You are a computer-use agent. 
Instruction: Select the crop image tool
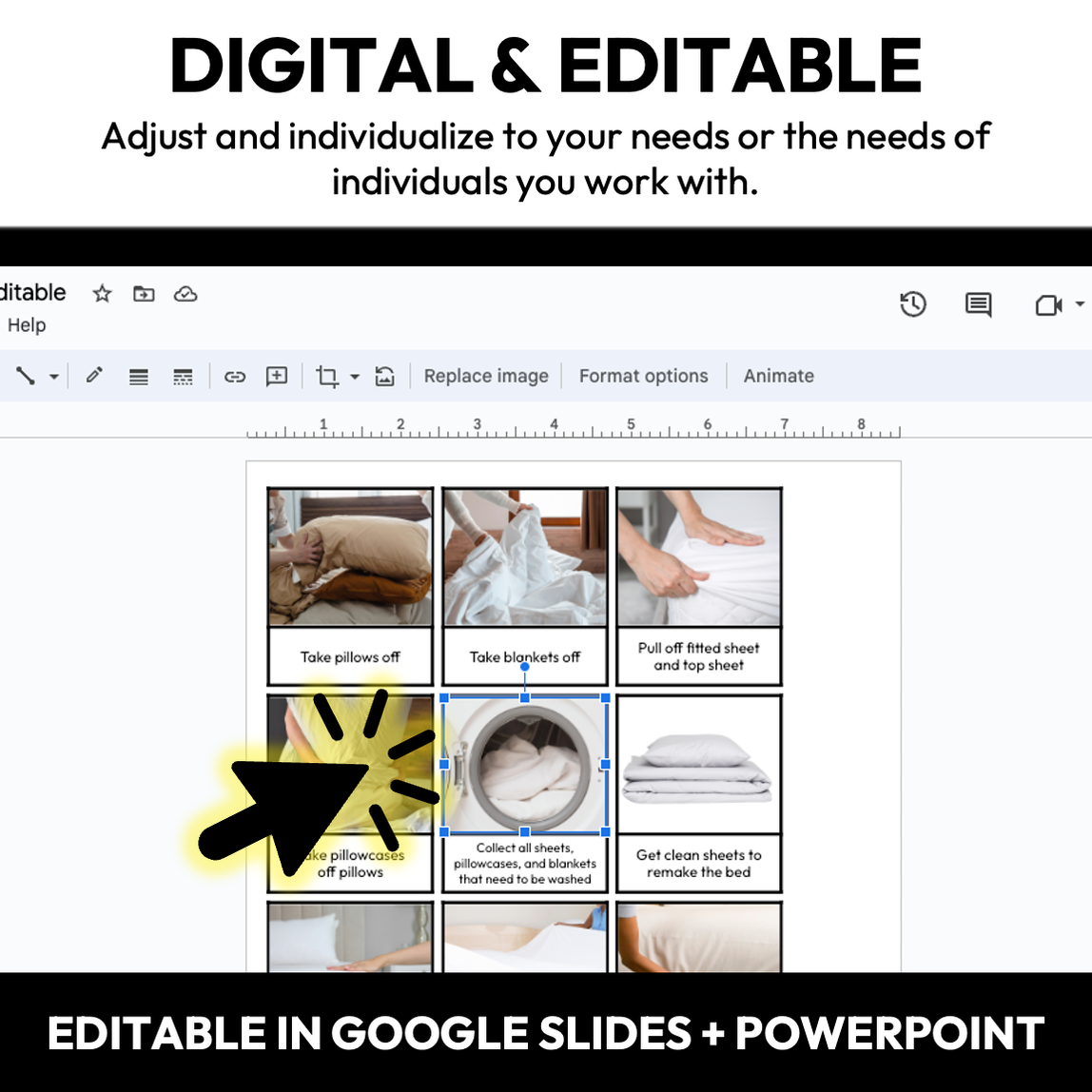pyautogui.click(x=327, y=376)
